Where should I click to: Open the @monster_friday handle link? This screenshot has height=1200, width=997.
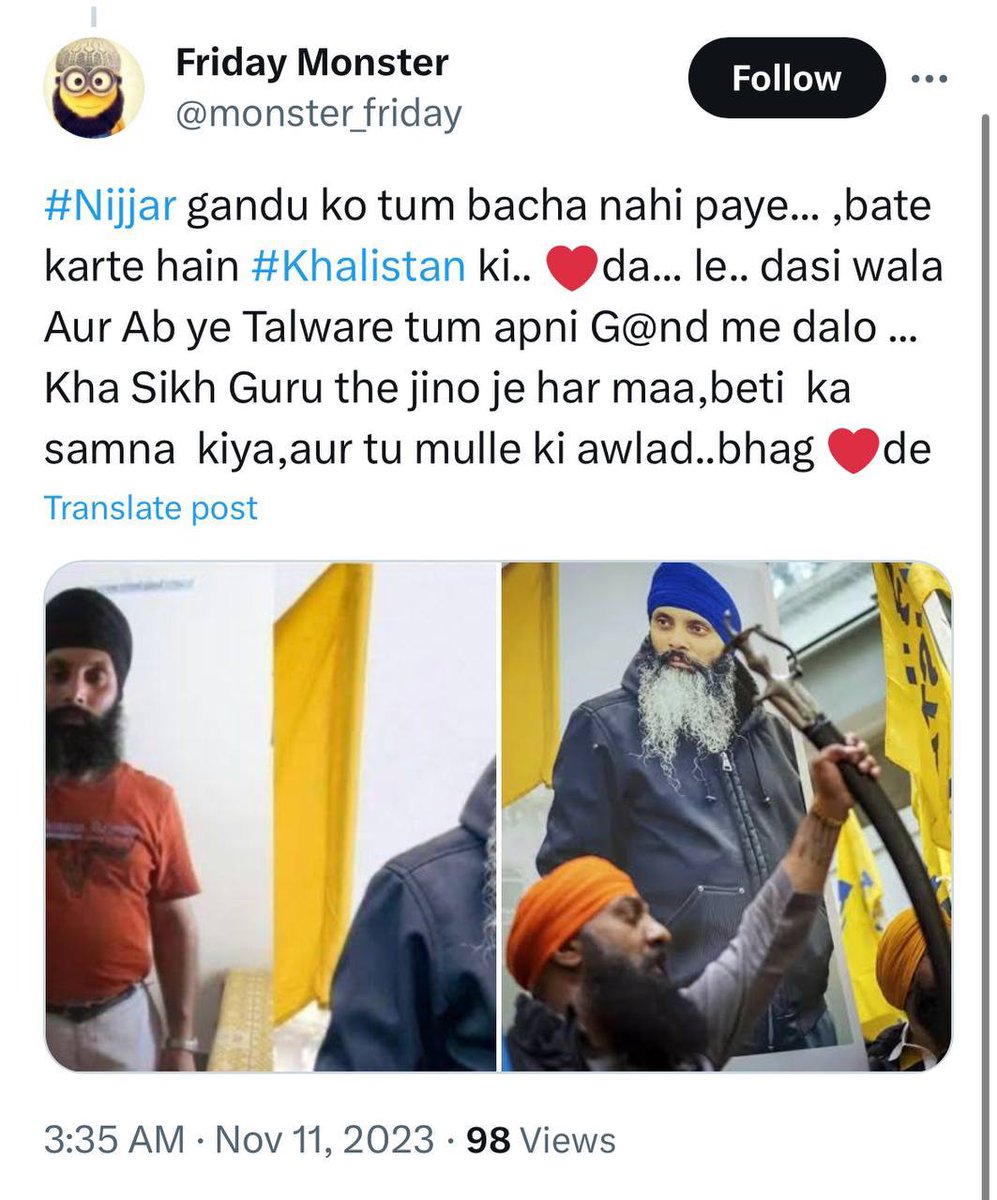coord(319,114)
